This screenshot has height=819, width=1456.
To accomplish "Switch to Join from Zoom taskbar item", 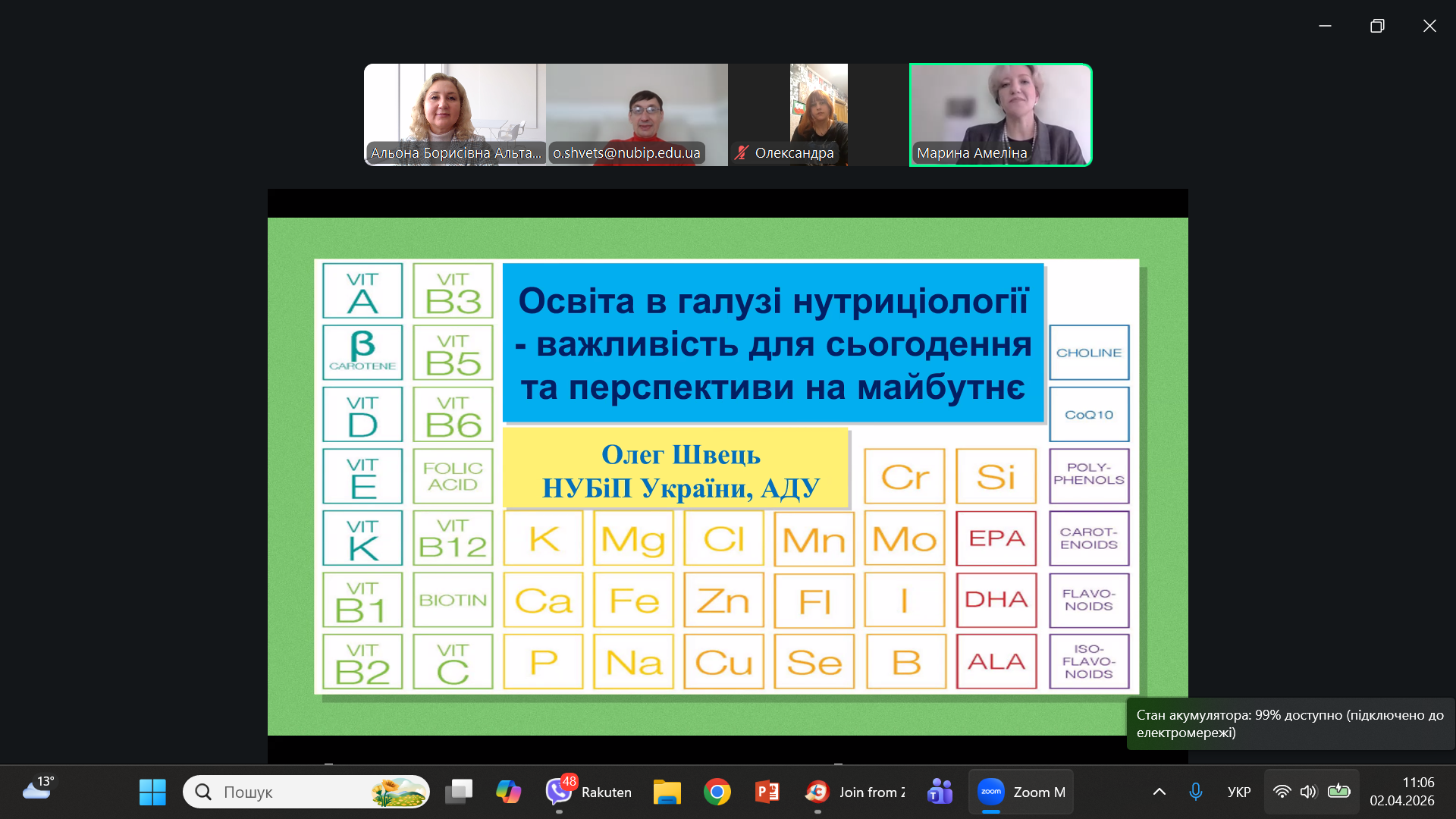I will coord(855,792).
